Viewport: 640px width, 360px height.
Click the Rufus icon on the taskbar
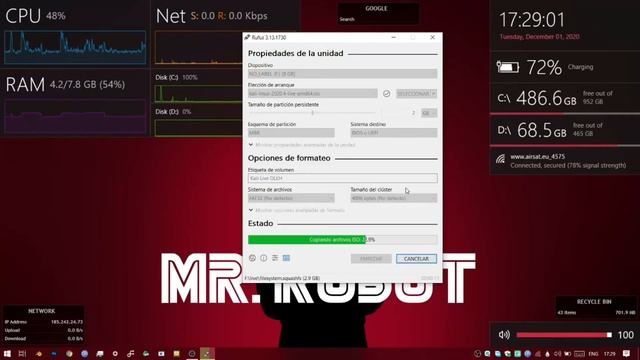pos(207,353)
